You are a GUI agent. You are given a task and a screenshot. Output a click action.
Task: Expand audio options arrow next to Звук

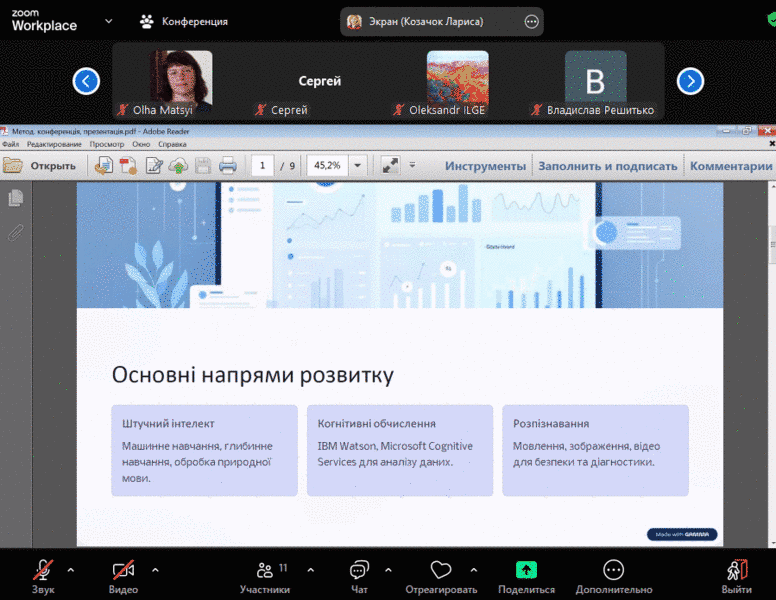pyautogui.click(x=70, y=570)
